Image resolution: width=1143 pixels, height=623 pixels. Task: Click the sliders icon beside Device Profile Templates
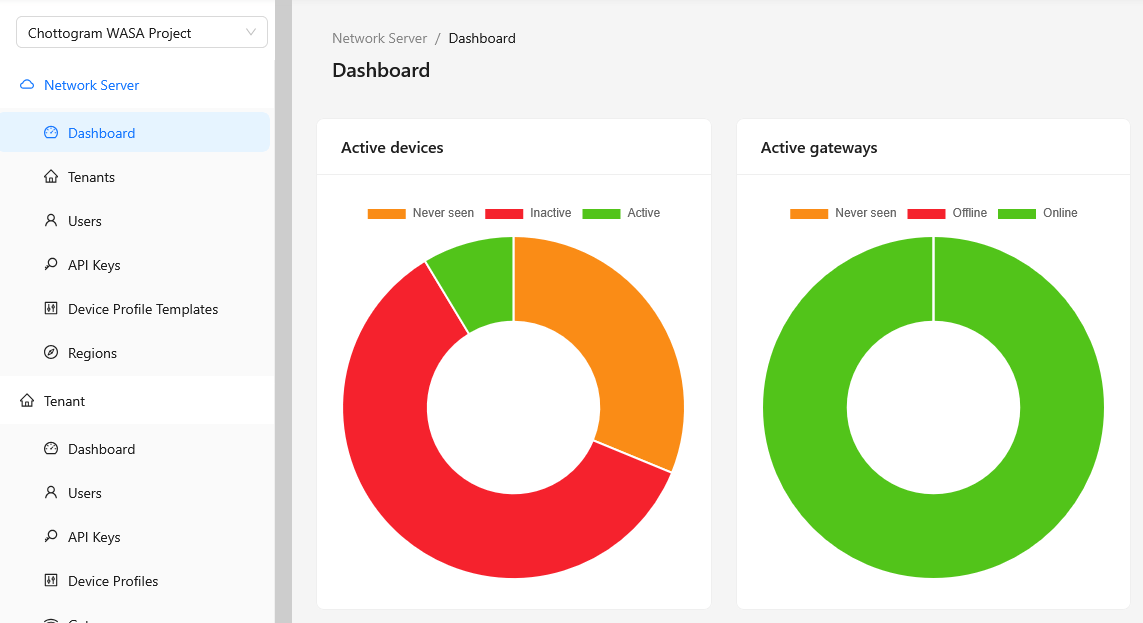pyautogui.click(x=51, y=308)
